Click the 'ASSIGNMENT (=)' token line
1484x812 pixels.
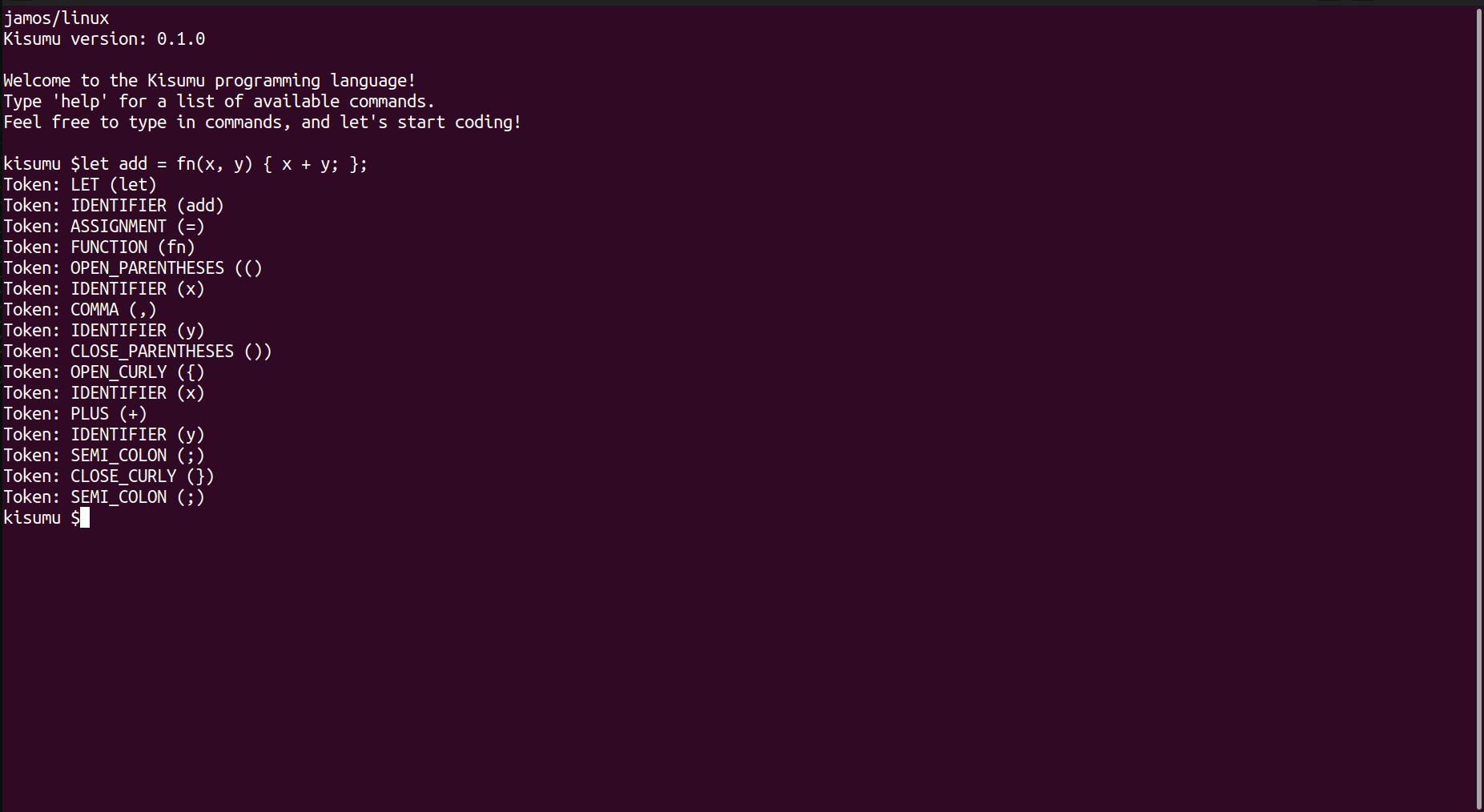tap(137, 227)
